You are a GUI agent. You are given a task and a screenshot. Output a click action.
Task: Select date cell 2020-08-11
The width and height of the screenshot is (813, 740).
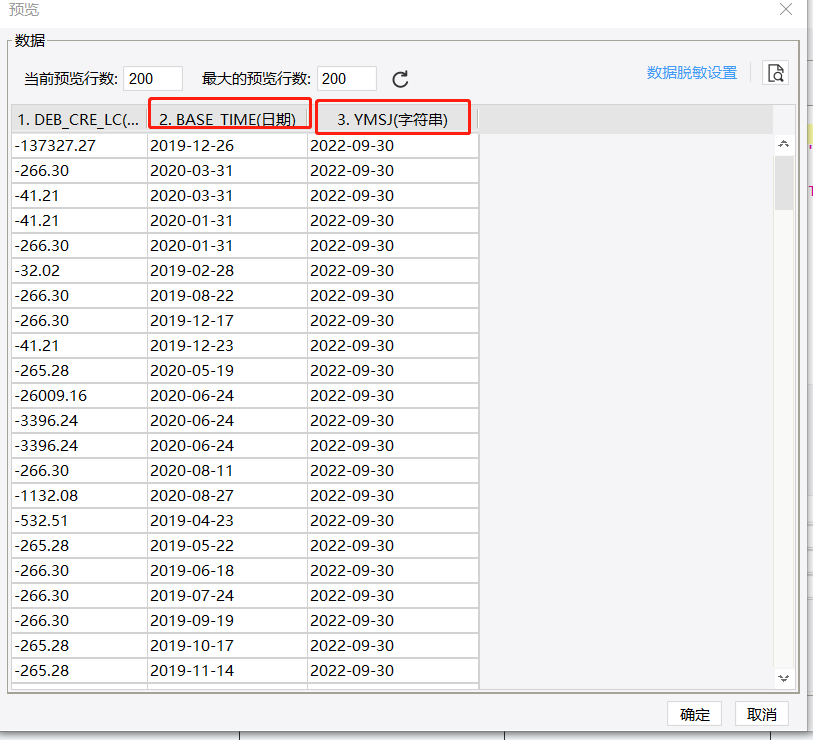coord(228,470)
